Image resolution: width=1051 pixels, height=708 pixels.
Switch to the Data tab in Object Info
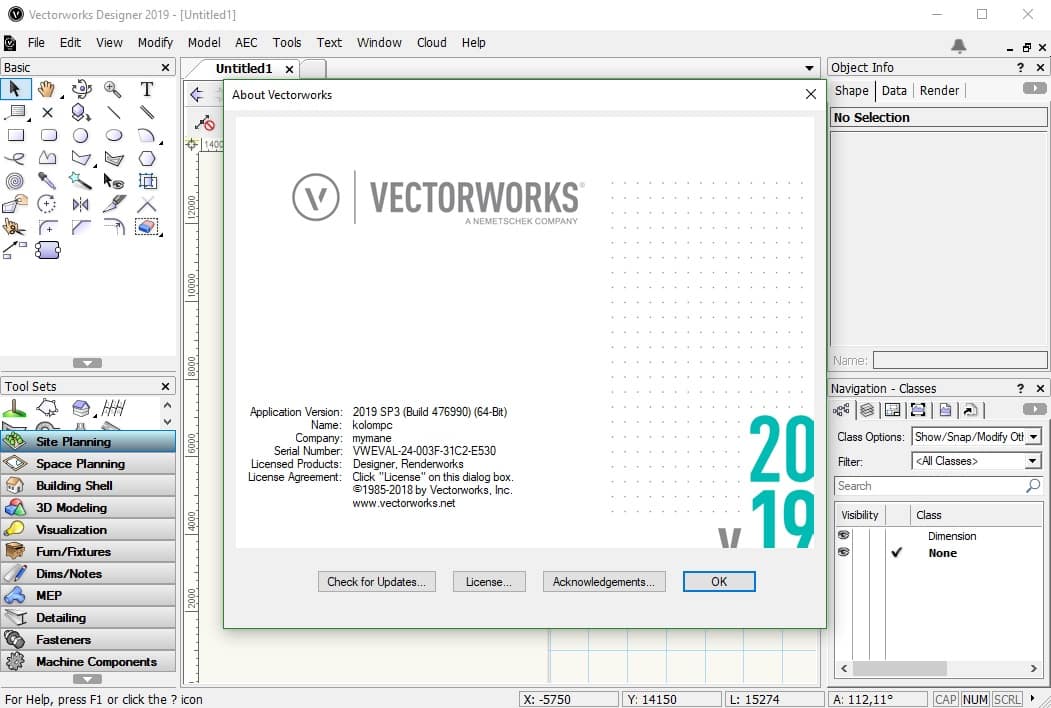coord(894,90)
